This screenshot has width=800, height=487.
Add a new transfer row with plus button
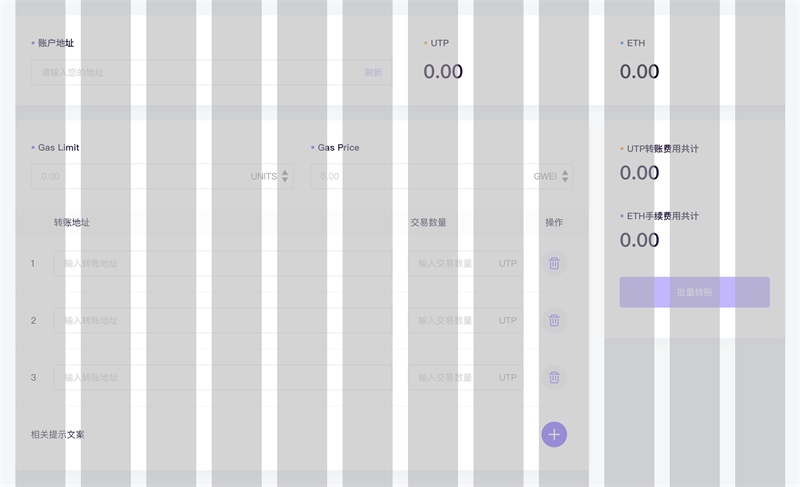coord(554,434)
